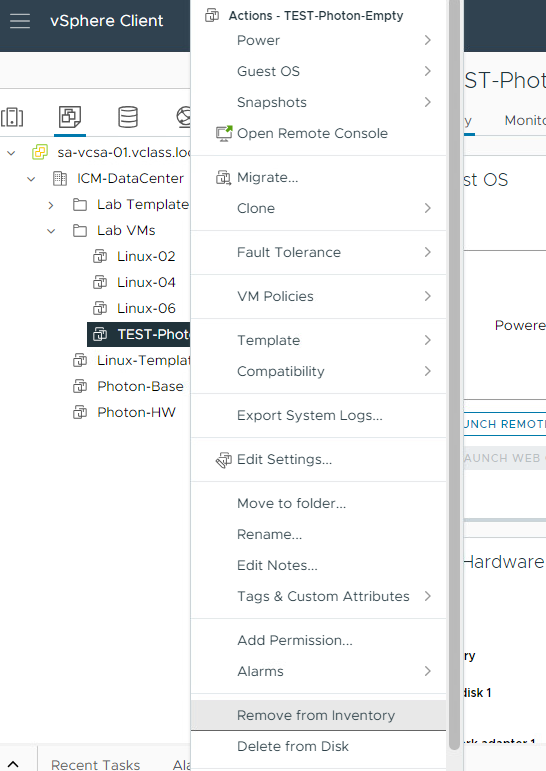
Task: Choose Edit Notes
Action: [x=318, y=565]
